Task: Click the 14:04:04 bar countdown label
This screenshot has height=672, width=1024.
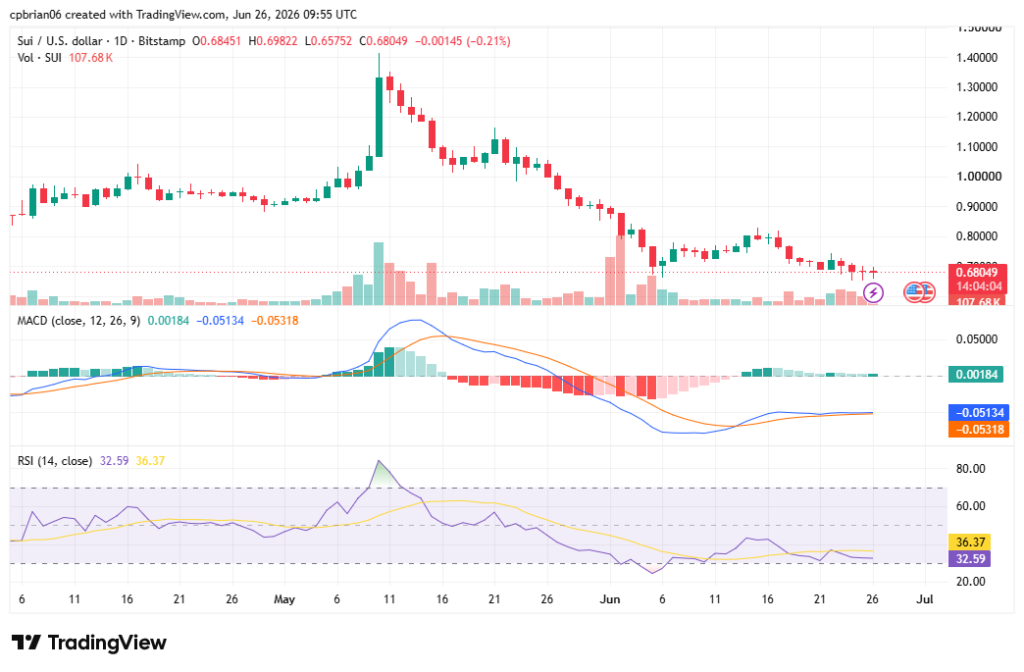Action: point(977,286)
